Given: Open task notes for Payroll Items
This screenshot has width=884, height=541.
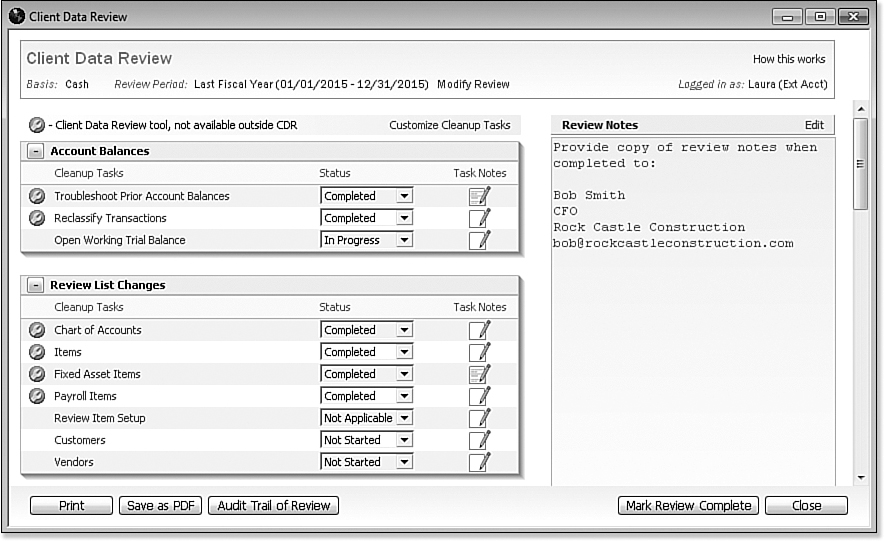Looking at the screenshot, I should [480, 396].
